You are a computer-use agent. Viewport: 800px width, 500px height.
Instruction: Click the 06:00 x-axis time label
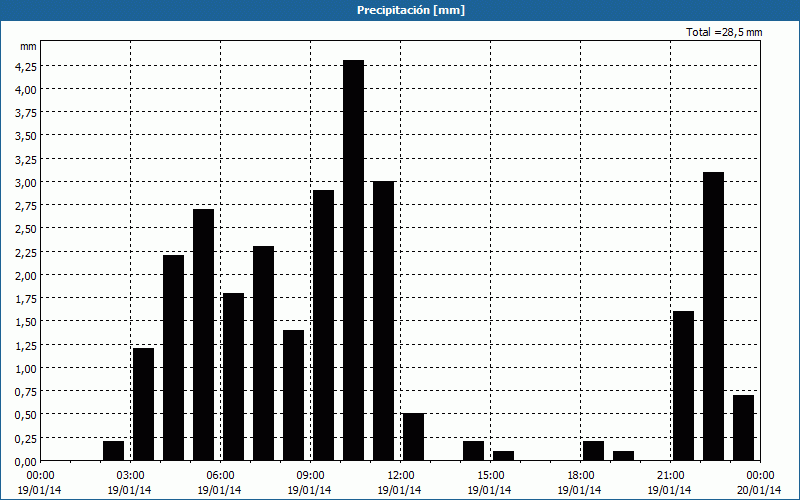221,476
